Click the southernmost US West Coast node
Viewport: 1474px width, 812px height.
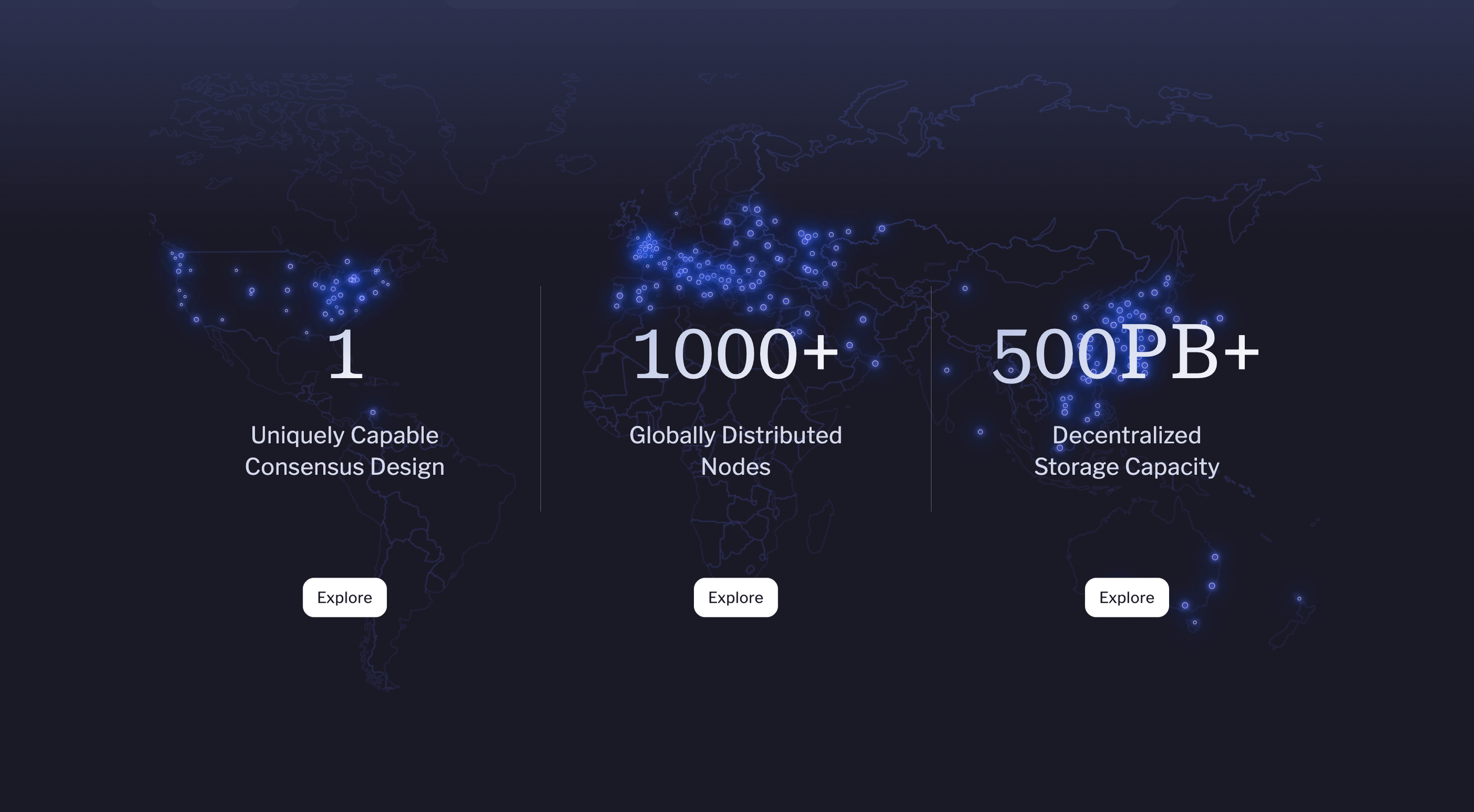pyautogui.click(x=196, y=319)
